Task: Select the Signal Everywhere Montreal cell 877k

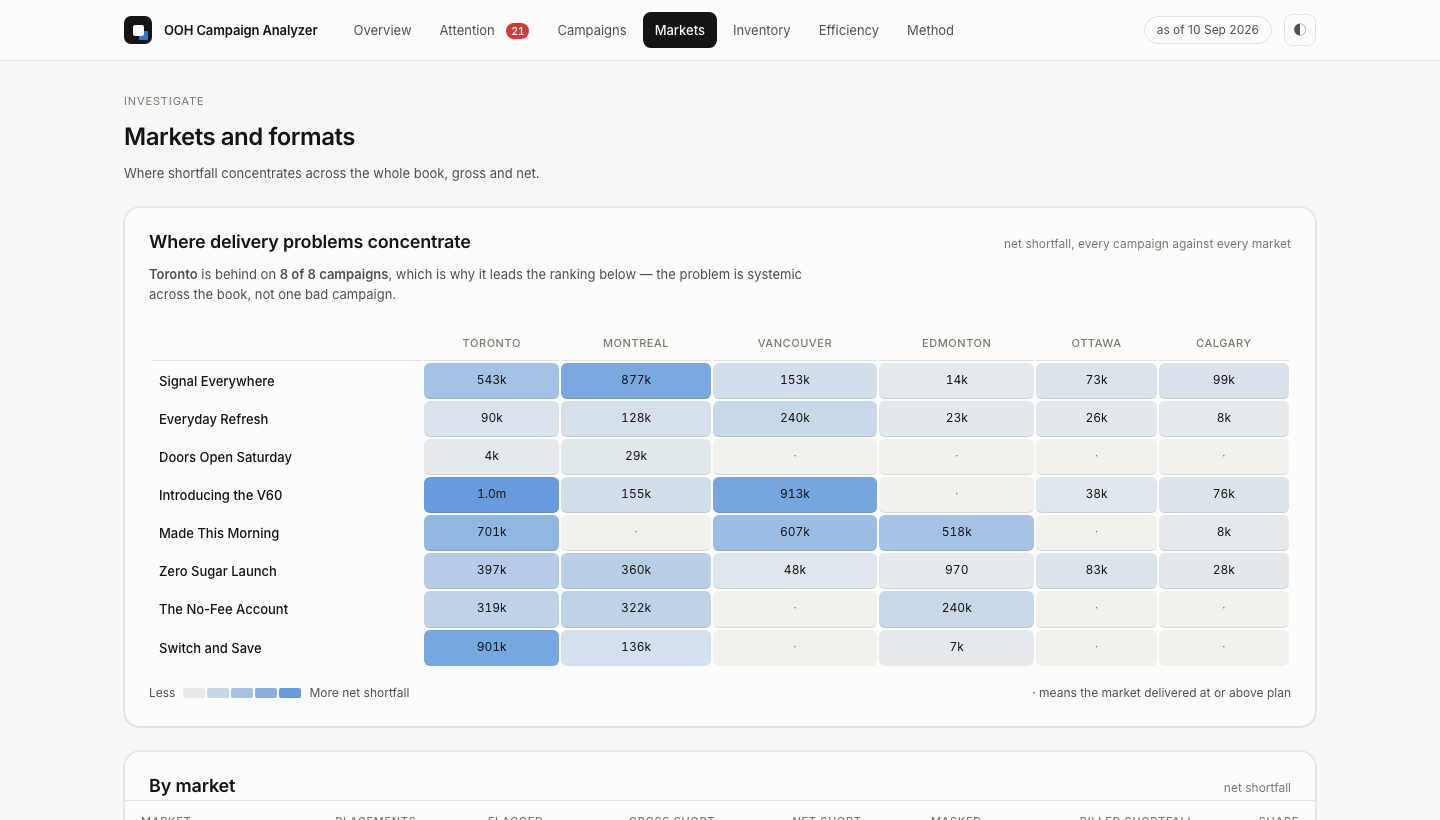Action: pos(636,380)
